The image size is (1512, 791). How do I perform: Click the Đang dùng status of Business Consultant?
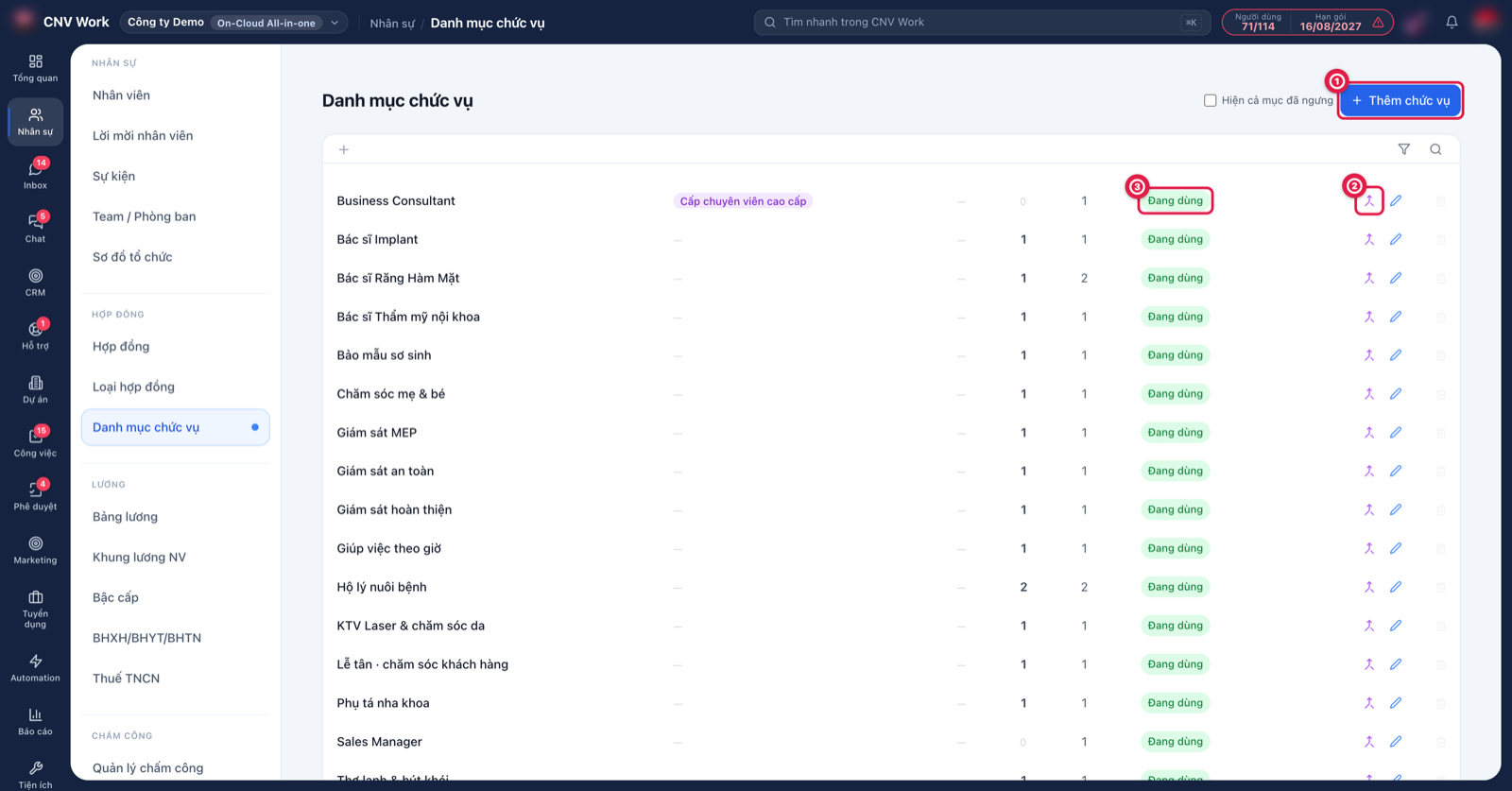1176,200
